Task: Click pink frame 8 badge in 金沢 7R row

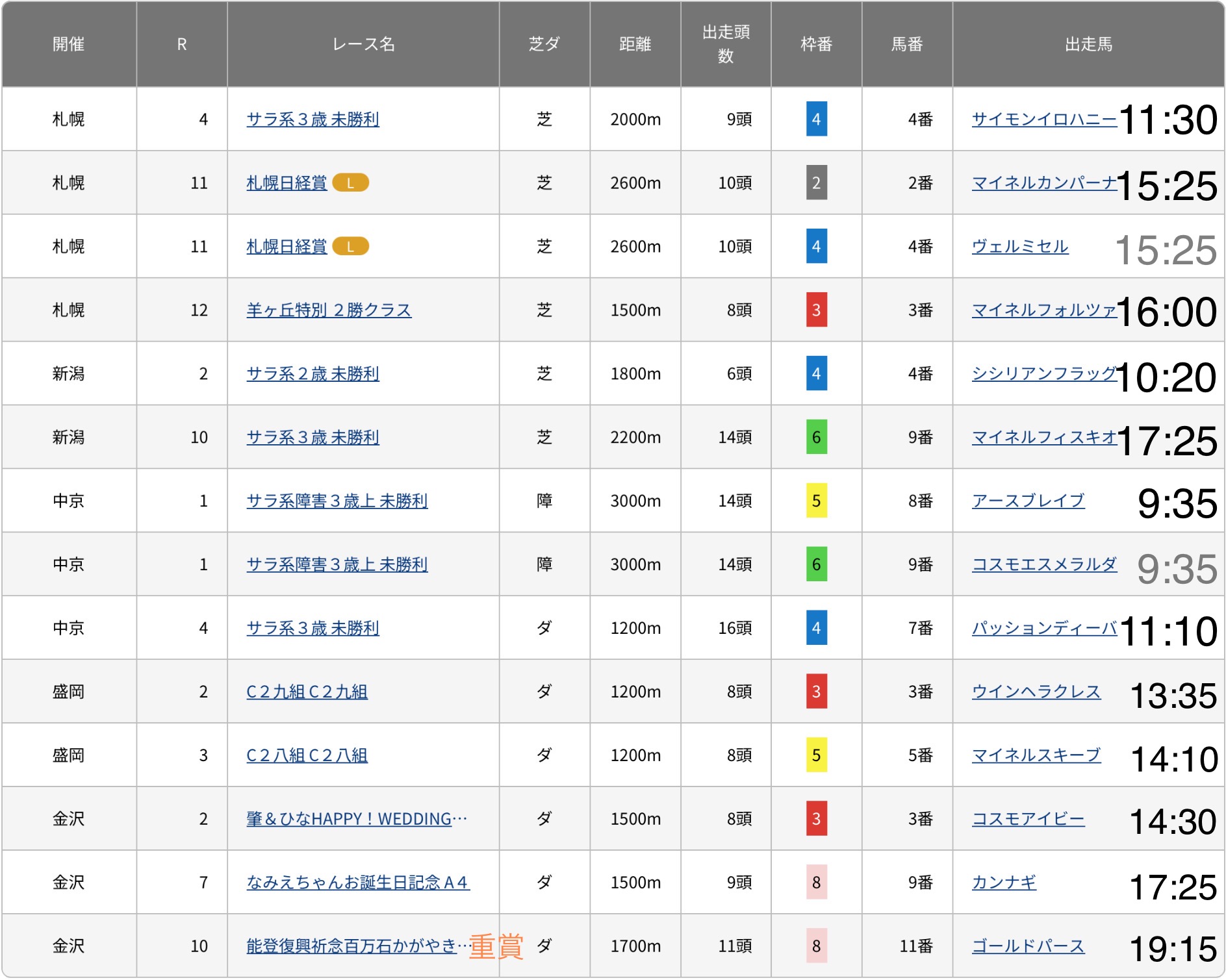Action: 816,883
